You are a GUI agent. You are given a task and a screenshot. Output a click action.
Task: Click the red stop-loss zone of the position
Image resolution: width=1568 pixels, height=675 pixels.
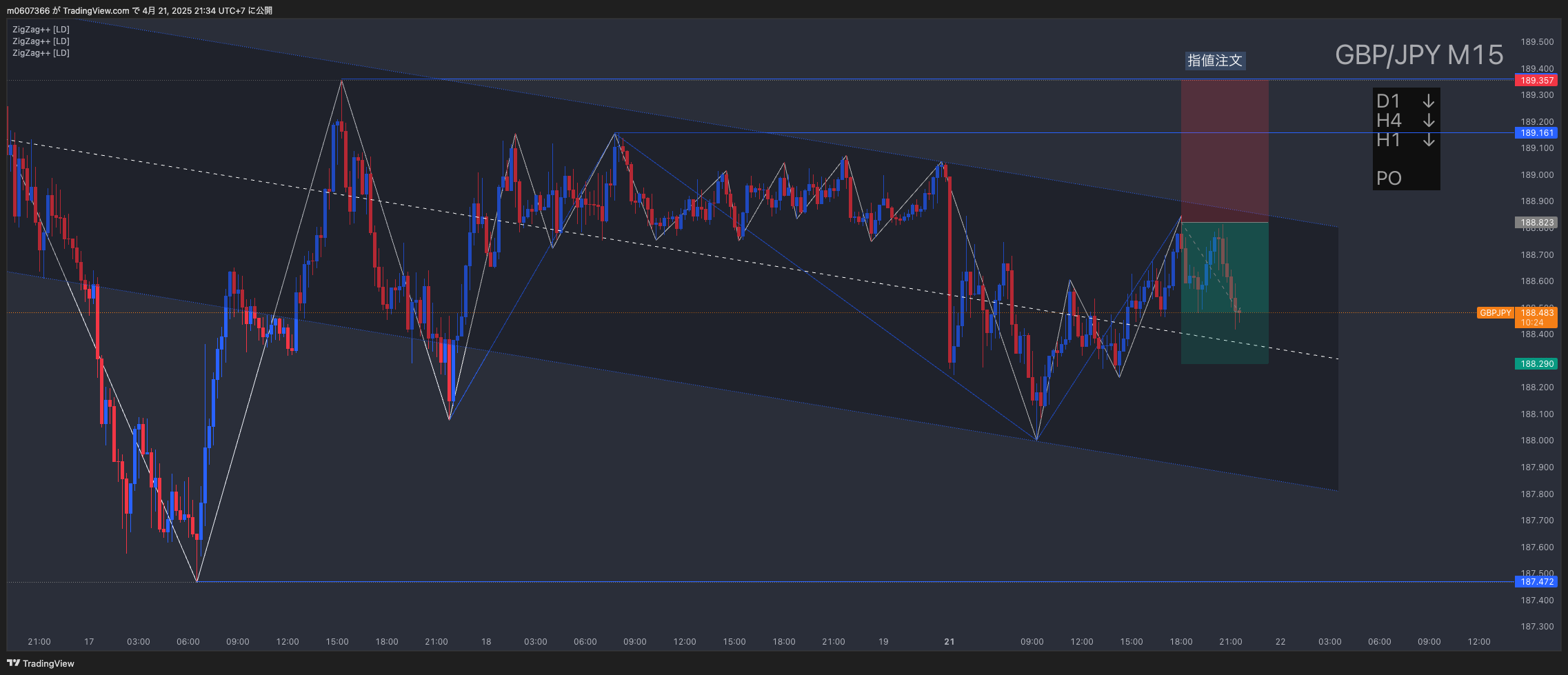point(1225,150)
